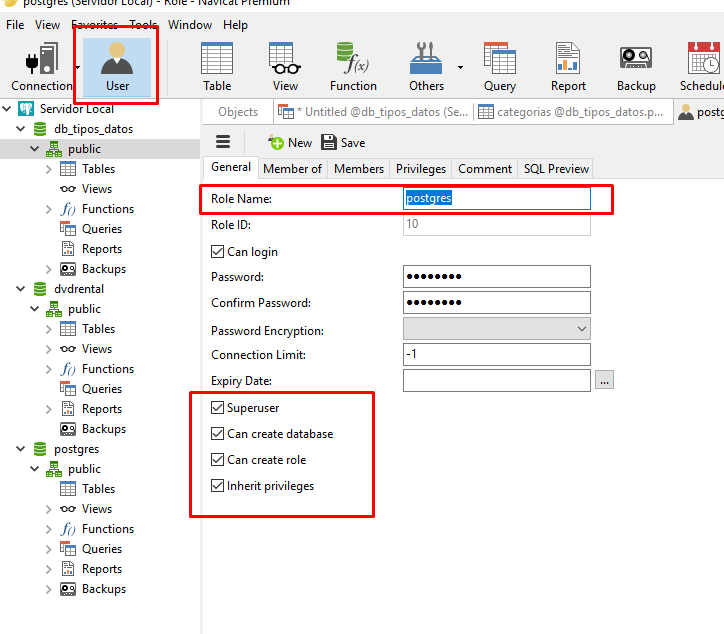Open the Help menu
Screen dimensions: 724x634
click(235, 25)
